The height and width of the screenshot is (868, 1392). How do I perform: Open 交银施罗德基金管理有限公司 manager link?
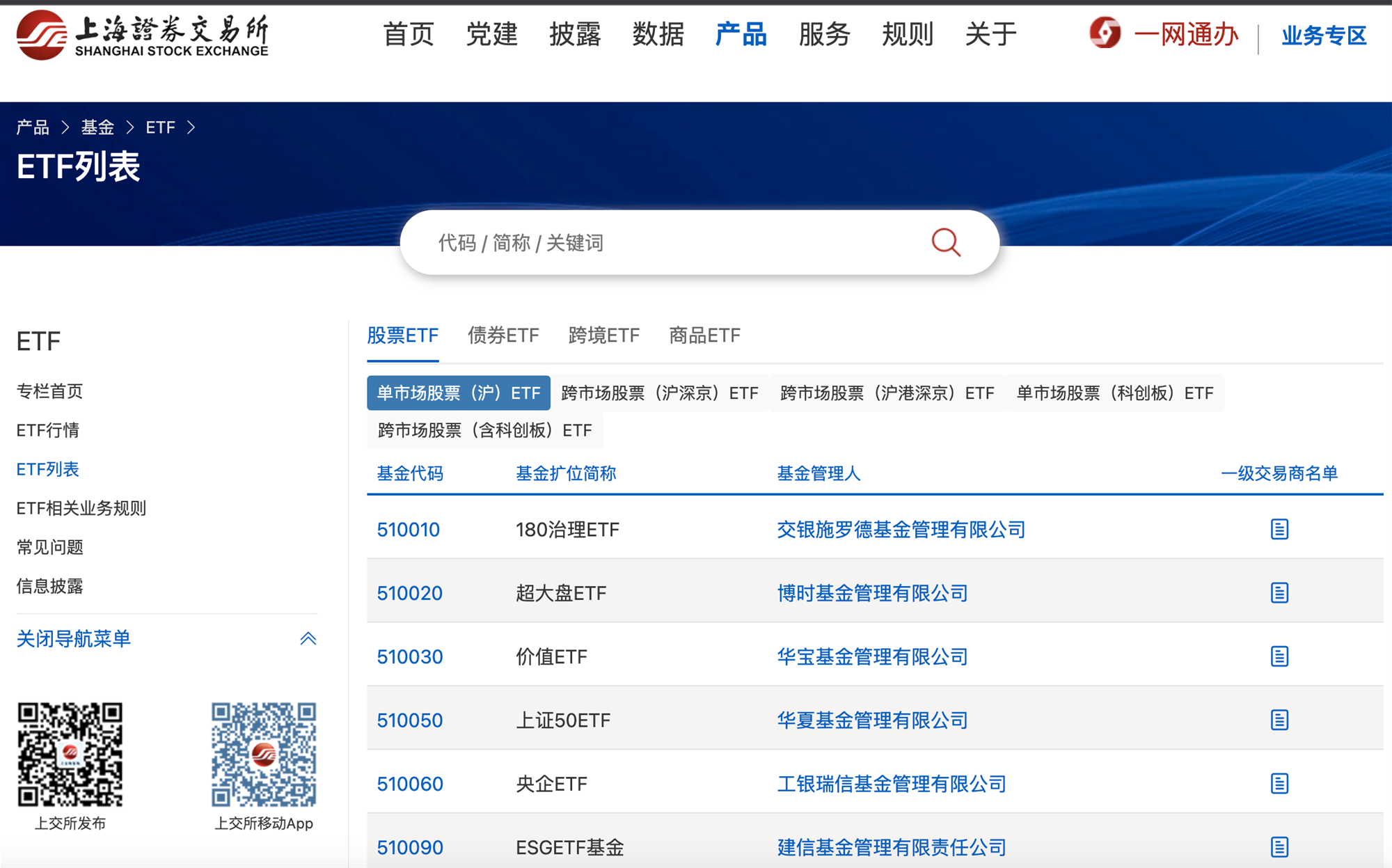click(x=901, y=530)
